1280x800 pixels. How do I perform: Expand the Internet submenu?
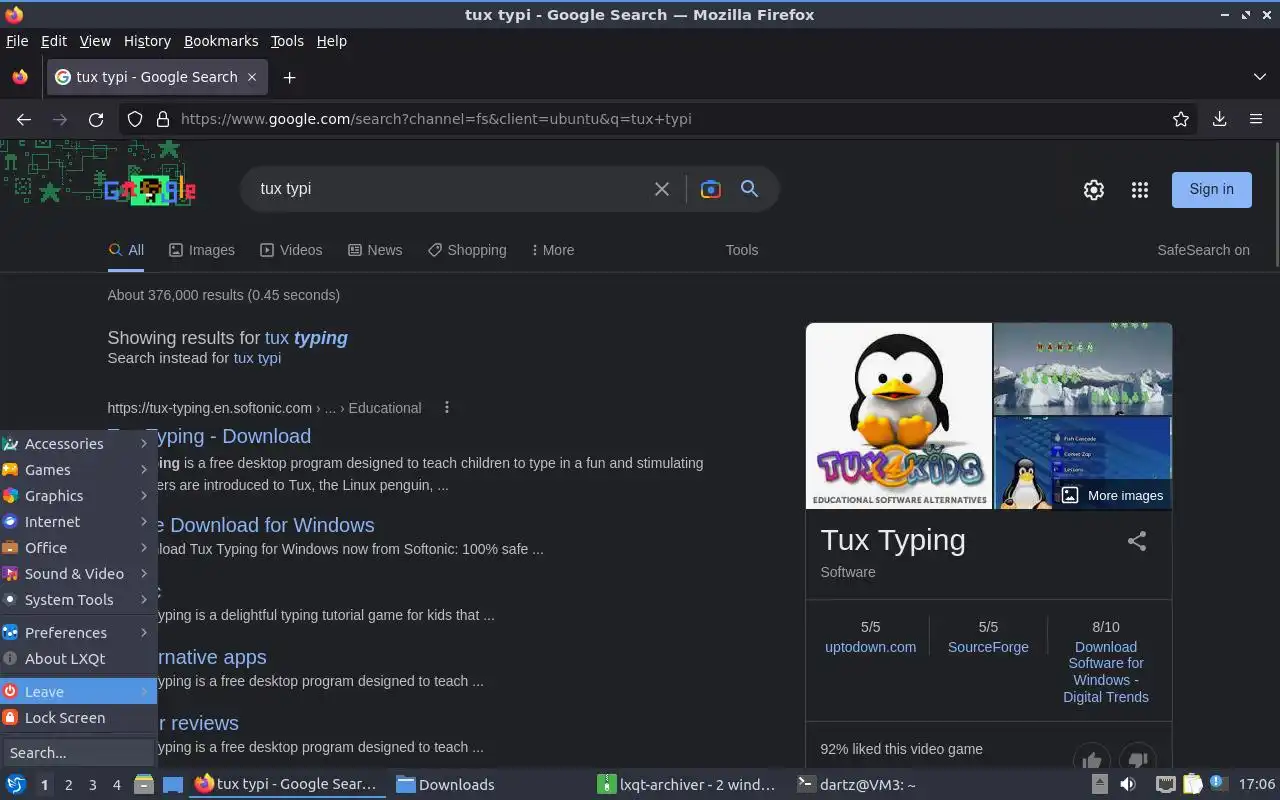click(x=78, y=521)
